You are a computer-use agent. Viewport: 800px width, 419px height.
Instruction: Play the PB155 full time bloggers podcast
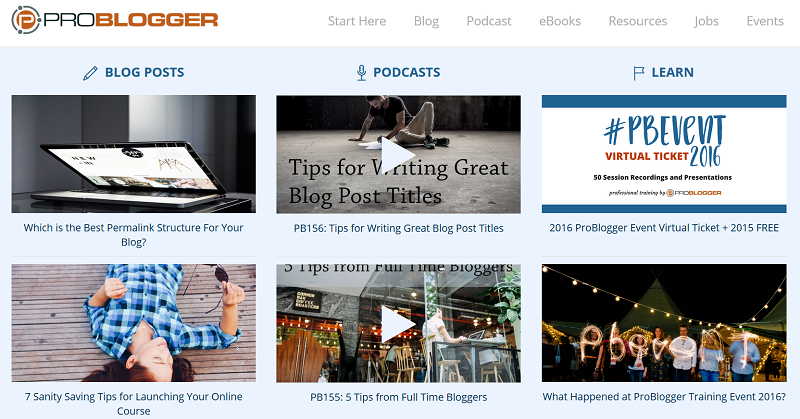[x=398, y=324]
